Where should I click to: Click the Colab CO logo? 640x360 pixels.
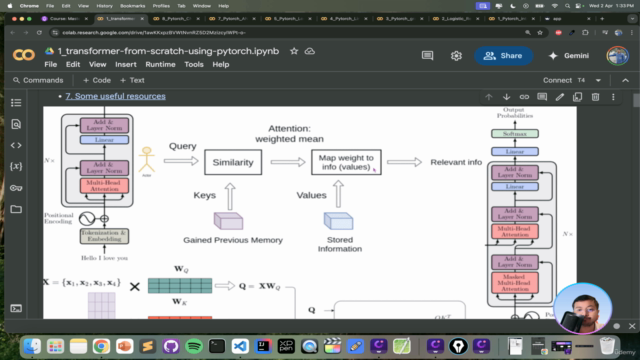coord(24,55)
